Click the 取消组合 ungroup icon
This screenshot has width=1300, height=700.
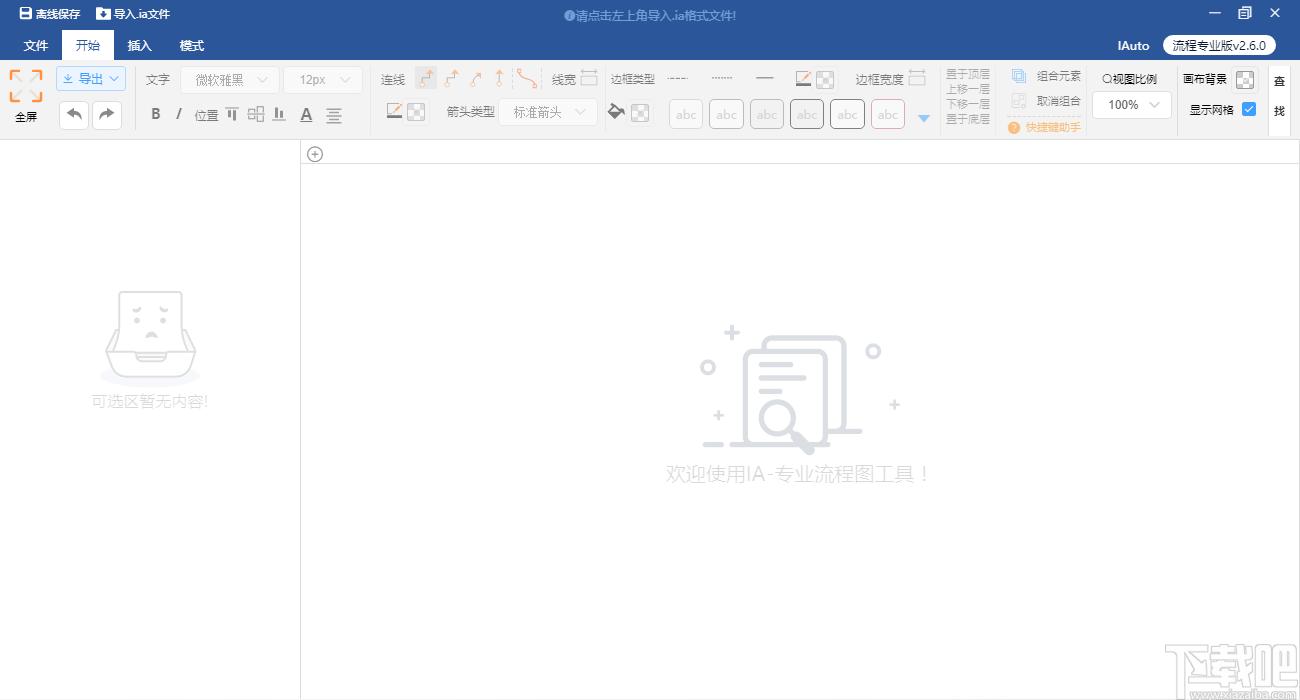[1019, 100]
